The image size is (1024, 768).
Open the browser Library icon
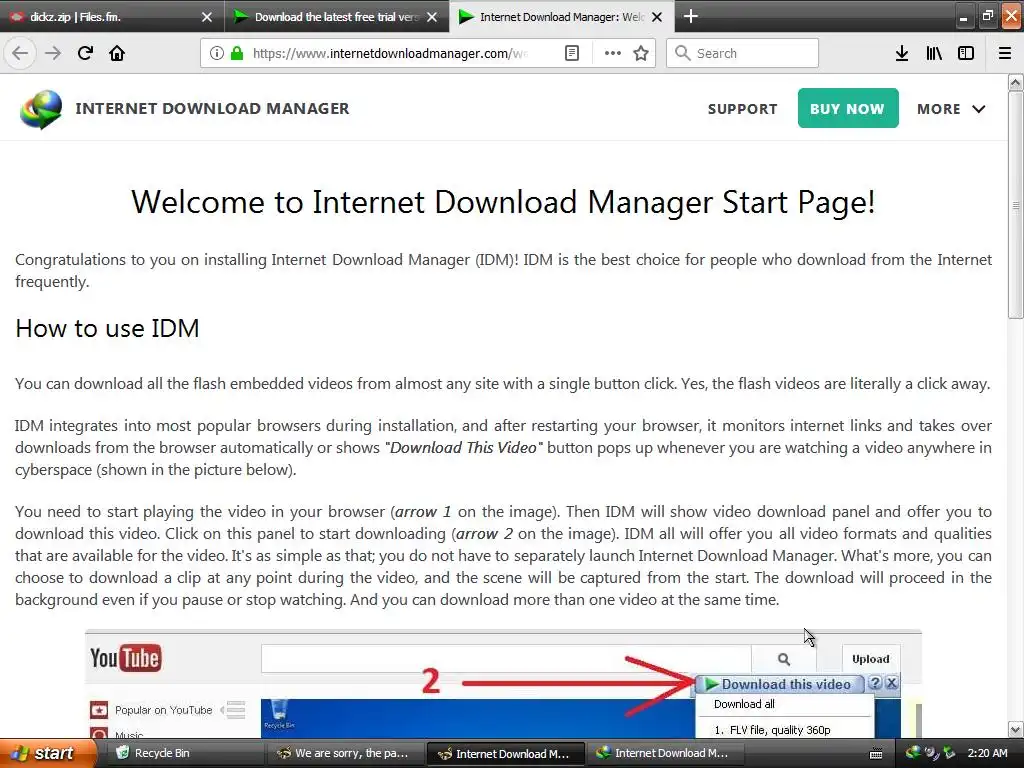[934, 53]
